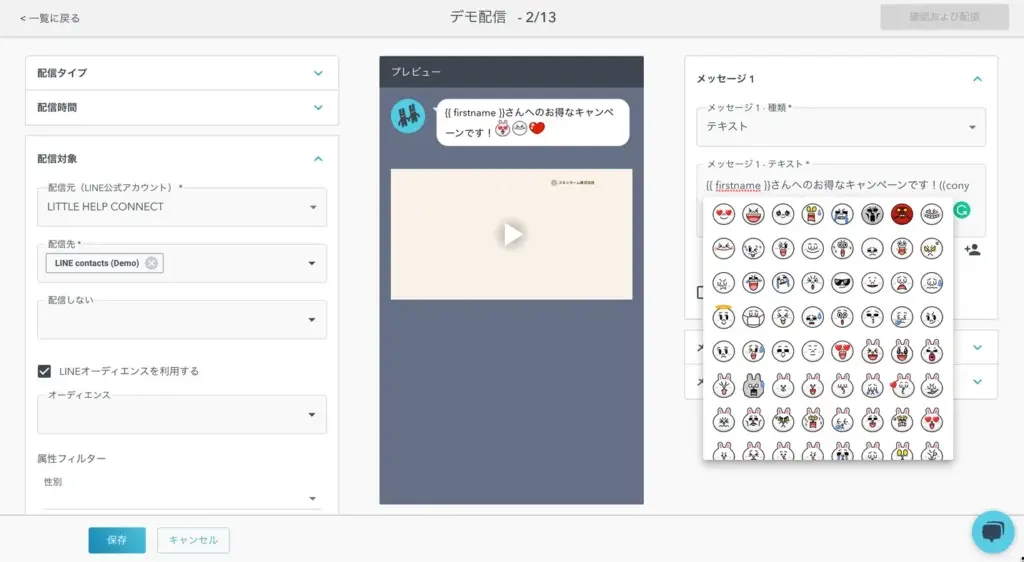Screen dimensions: 1024x562
Task: Expand the 配信時間 section
Action: tap(318, 107)
